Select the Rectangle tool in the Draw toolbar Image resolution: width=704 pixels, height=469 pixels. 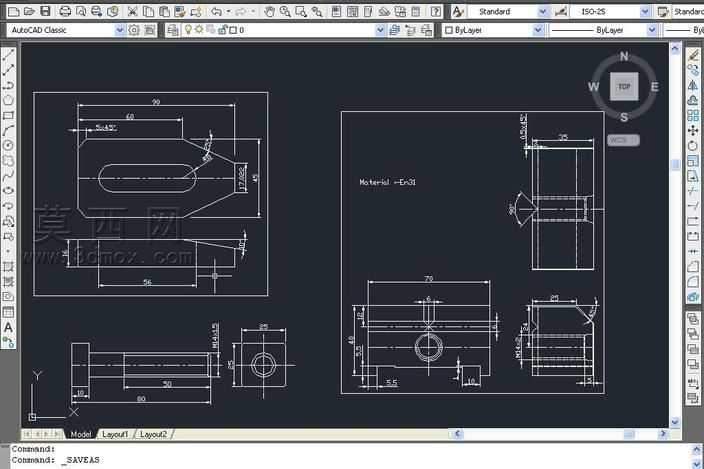(x=8, y=115)
